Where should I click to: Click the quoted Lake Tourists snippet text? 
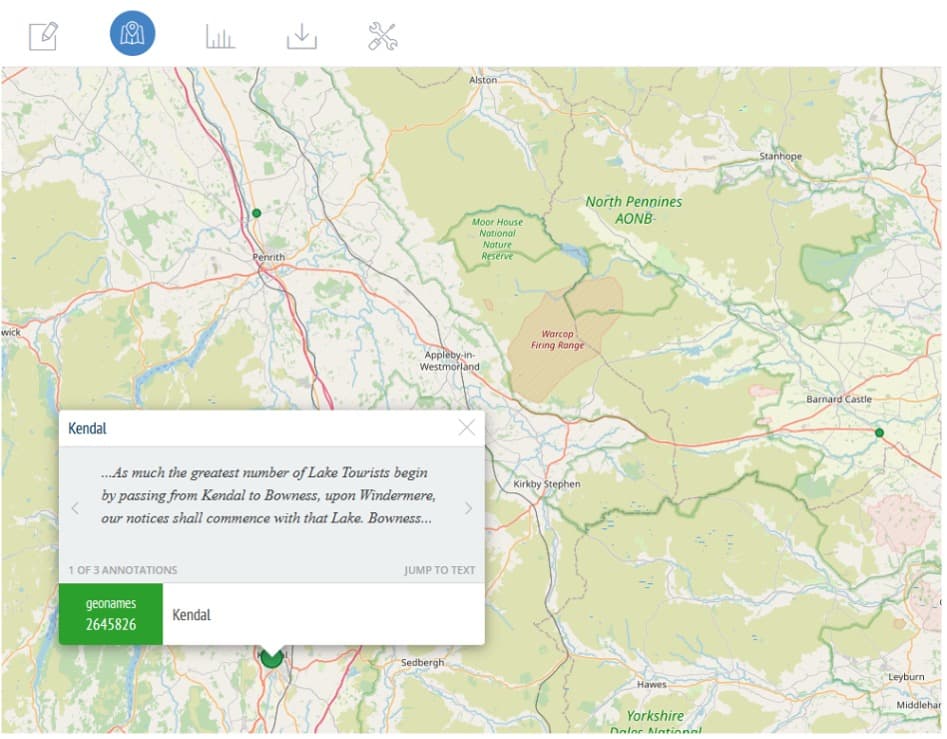pos(267,496)
